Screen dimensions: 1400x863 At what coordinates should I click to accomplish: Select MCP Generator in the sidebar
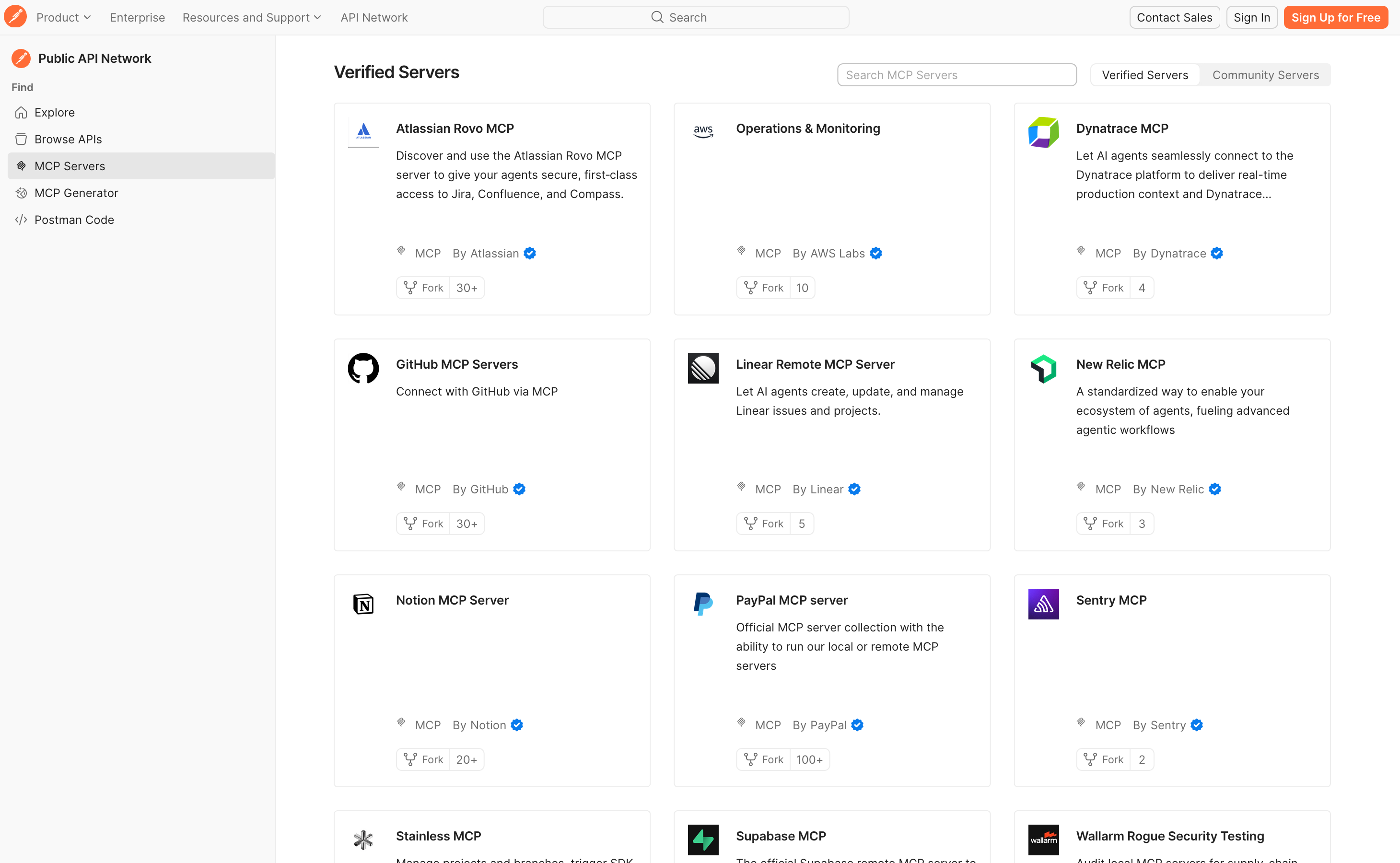click(141, 193)
